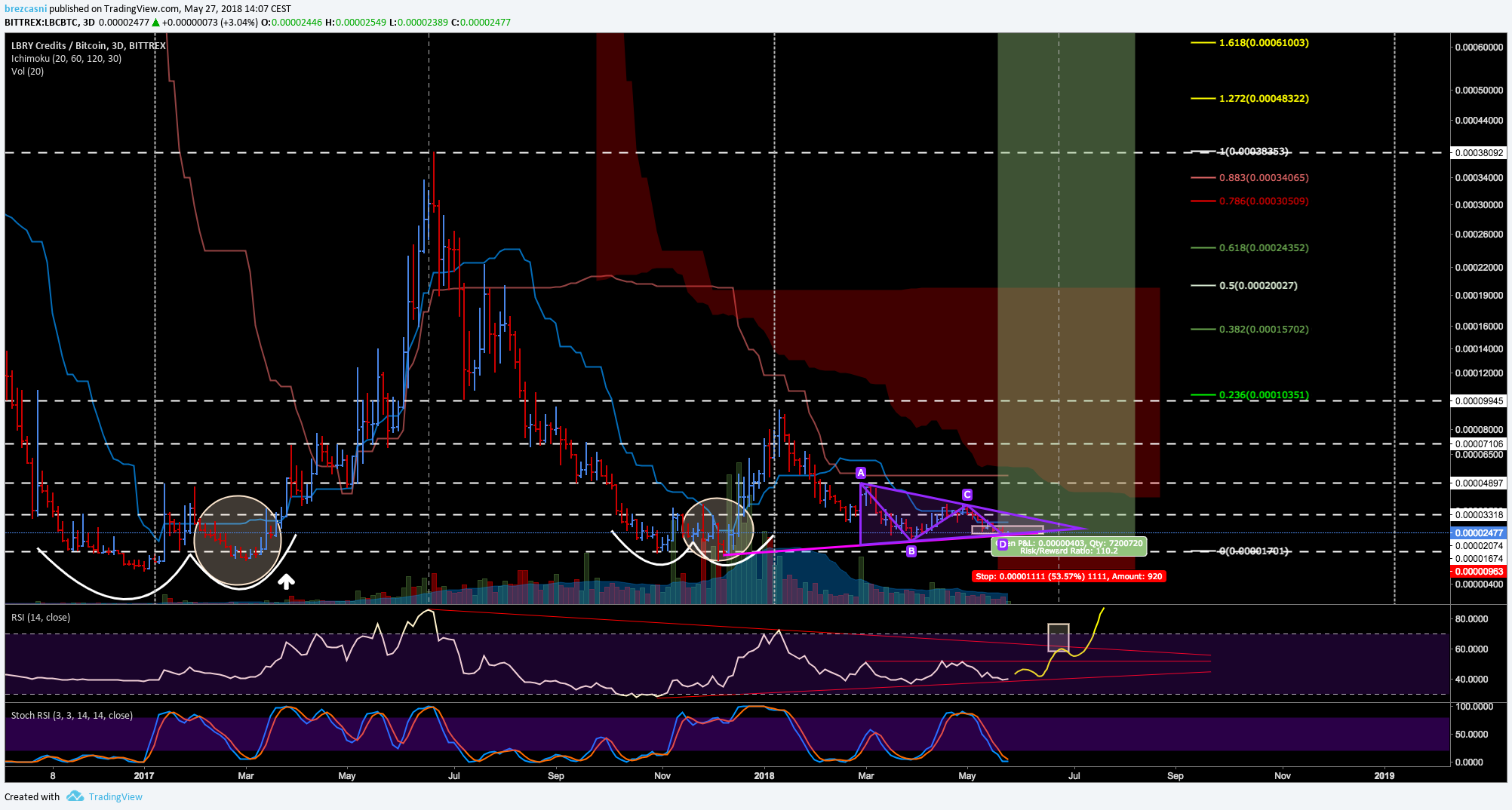Image resolution: width=1512 pixels, height=810 pixels.
Task: Select the LBRY Credits / Bitcoin chart title
Action: tap(88, 46)
